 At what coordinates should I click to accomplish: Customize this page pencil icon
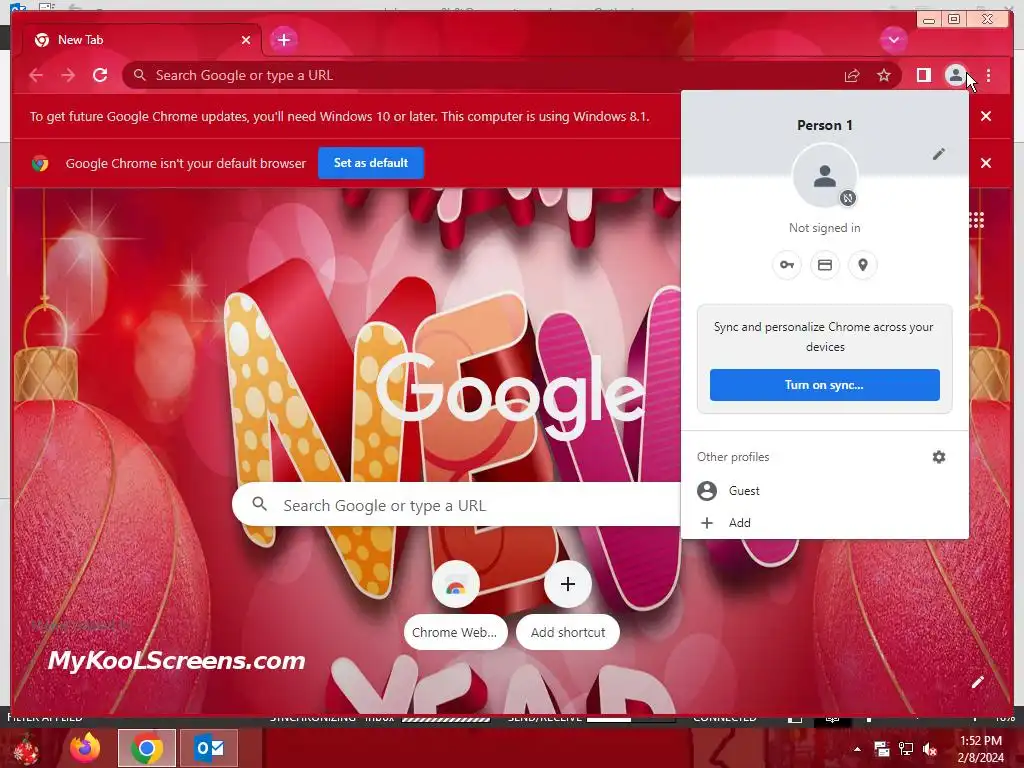click(977, 682)
